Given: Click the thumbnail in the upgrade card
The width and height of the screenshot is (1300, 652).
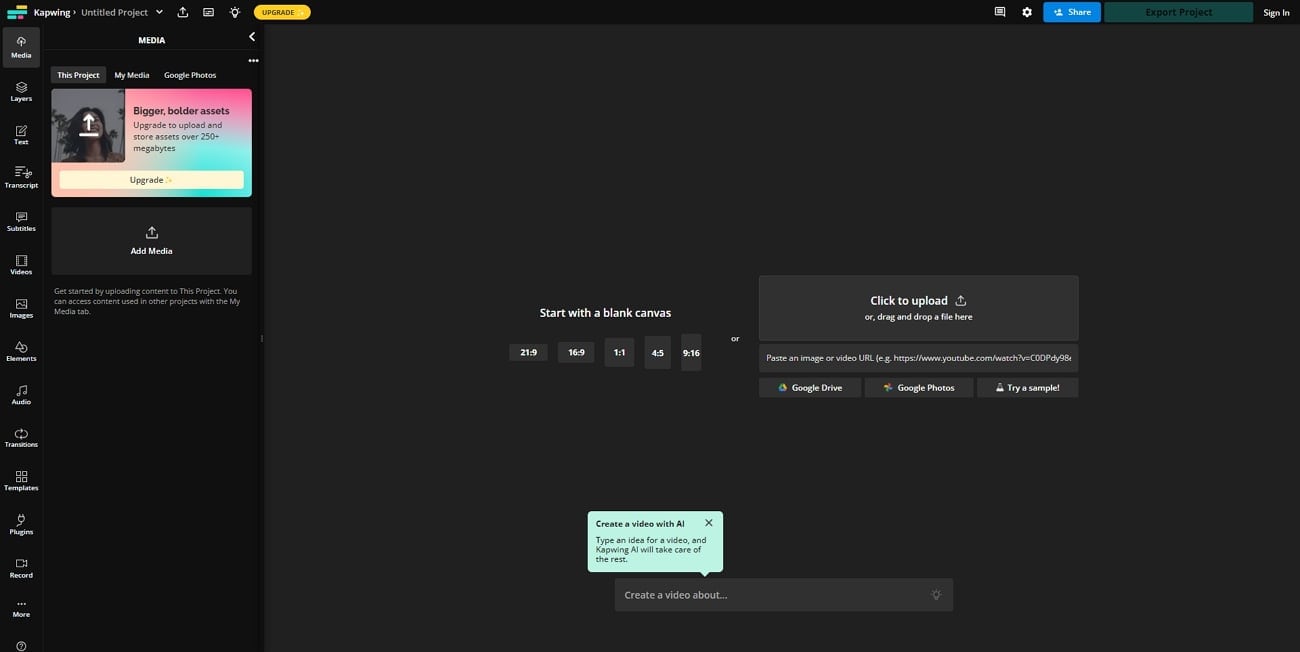Looking at the screenshot, I should click(x=88, y=126).
